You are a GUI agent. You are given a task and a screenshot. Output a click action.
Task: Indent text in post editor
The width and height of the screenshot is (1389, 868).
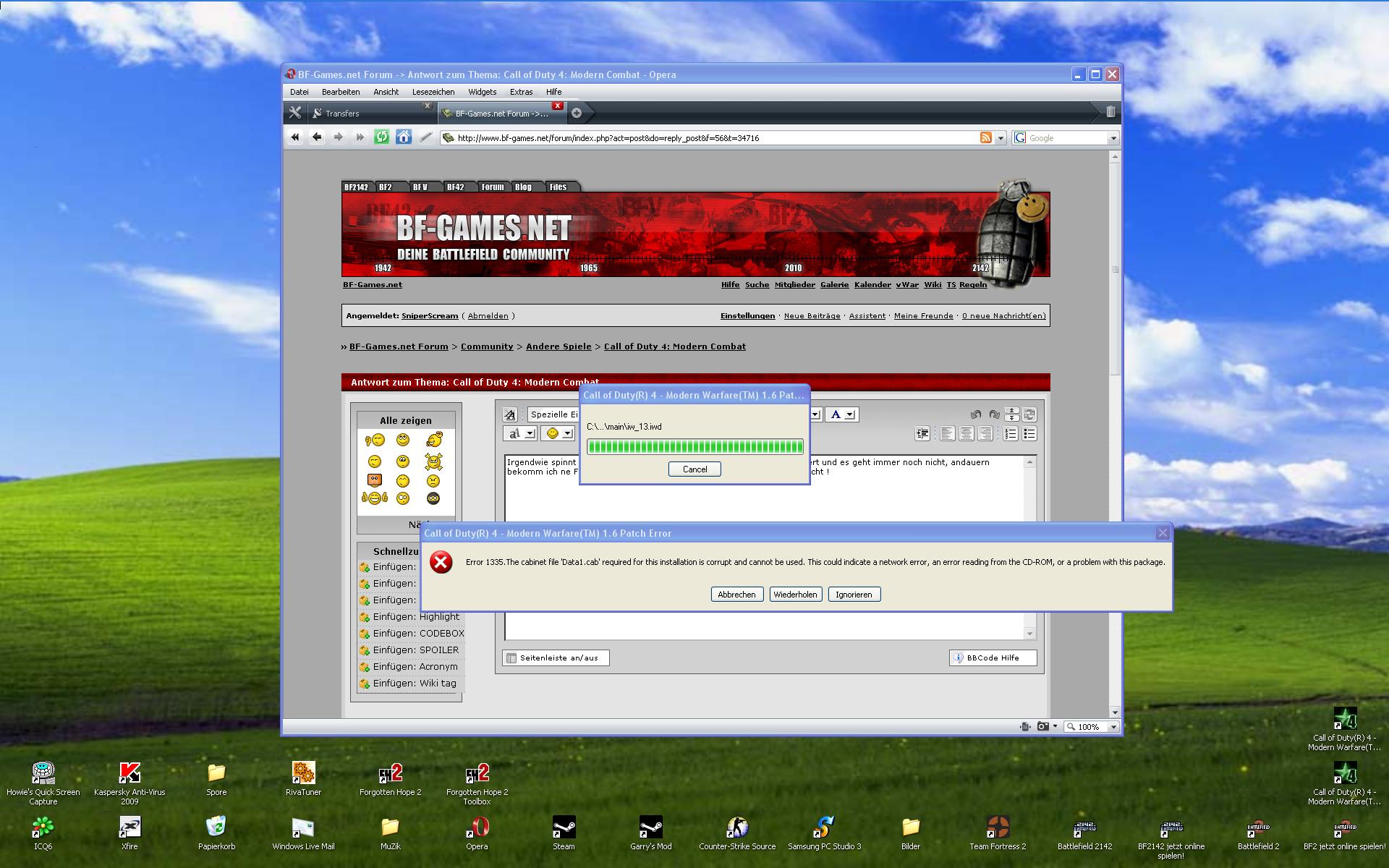(922, 433)
